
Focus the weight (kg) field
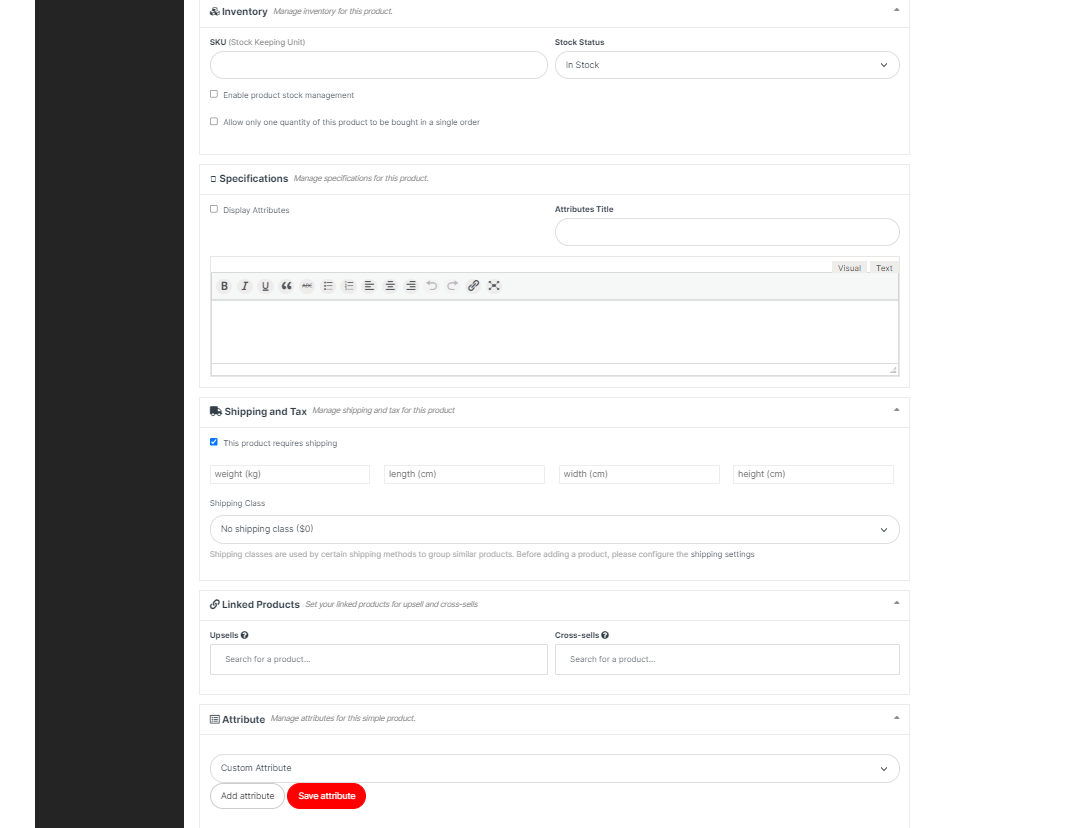pyautogui.click(x=290, y=474)
